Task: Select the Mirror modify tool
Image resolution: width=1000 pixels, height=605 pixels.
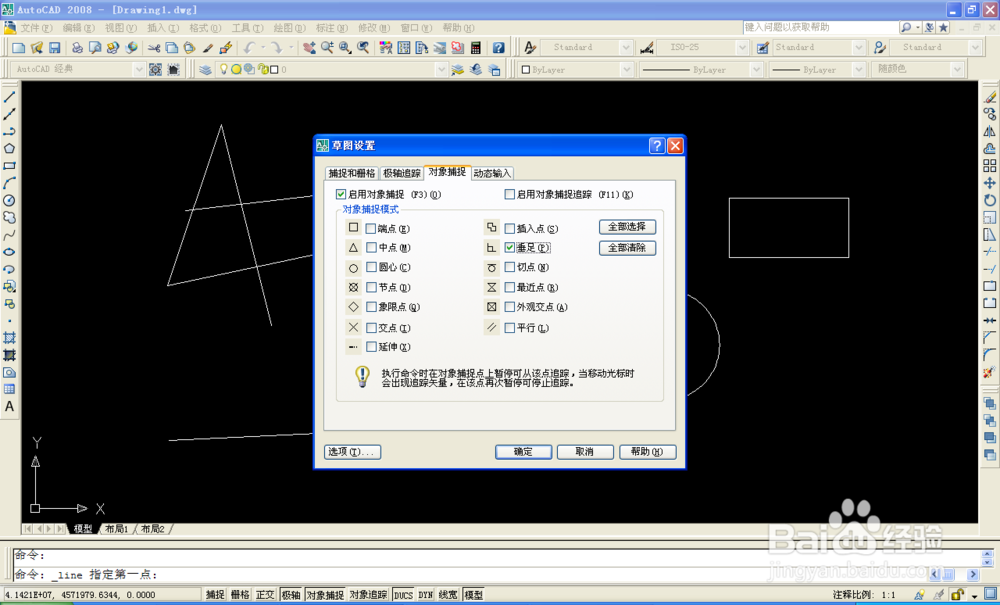Action: (x=990, y=132)
